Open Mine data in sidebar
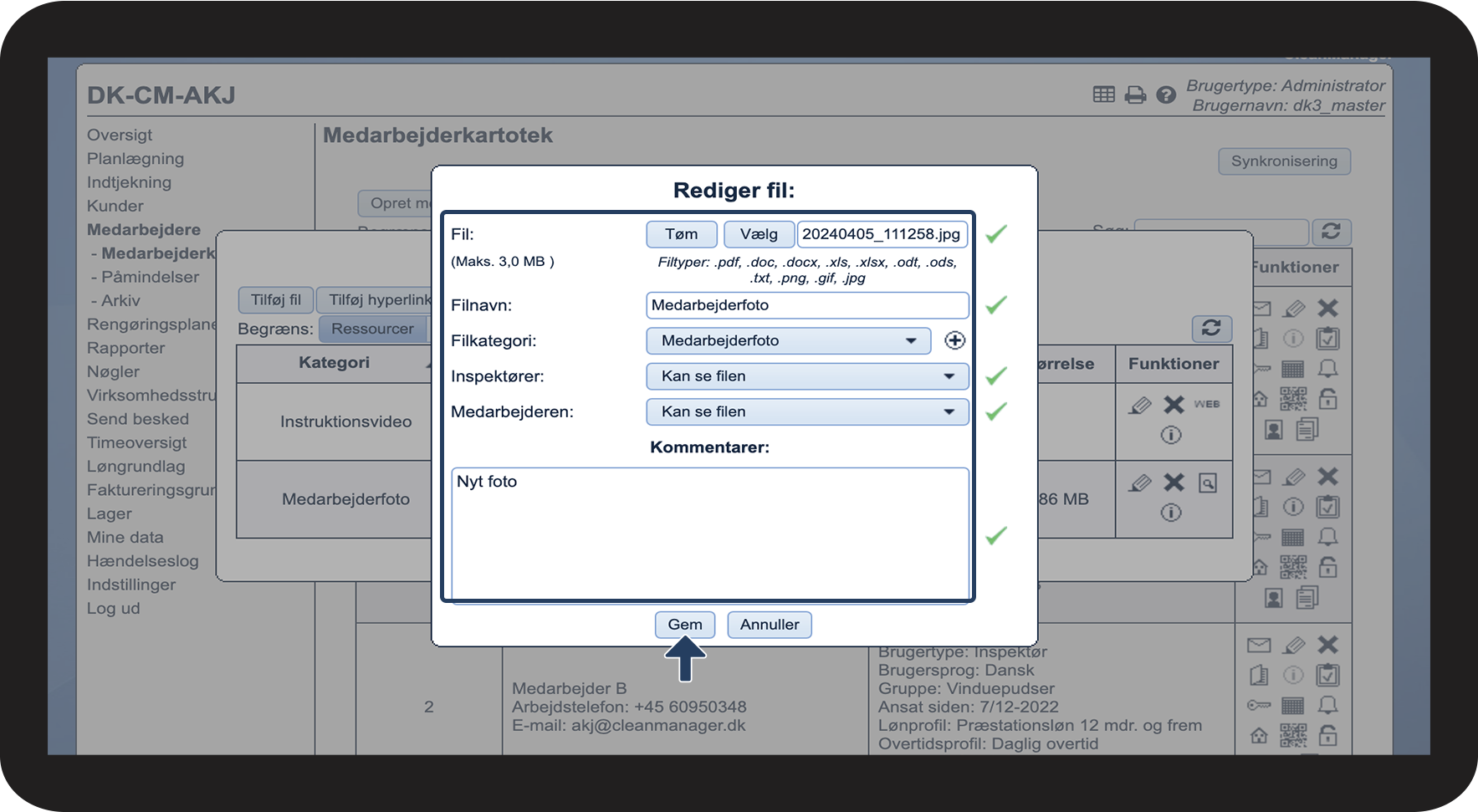 click(x=125, y=537)
